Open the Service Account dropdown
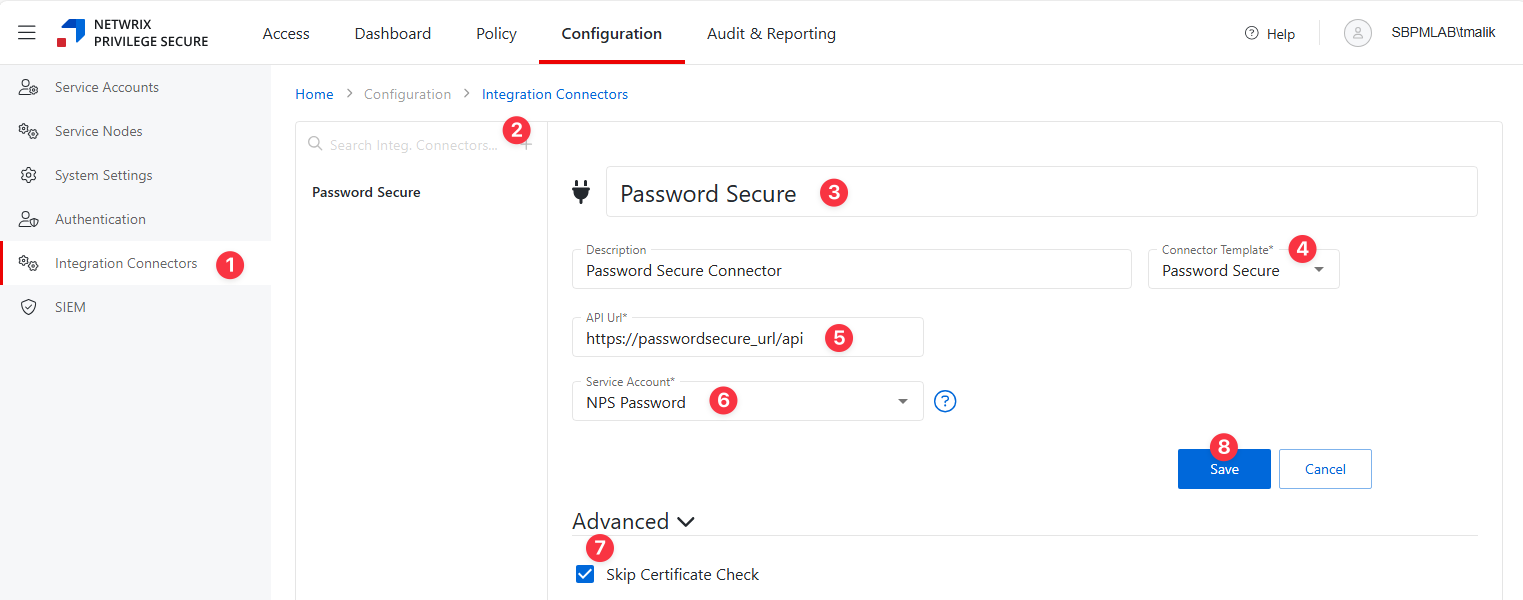 coord(902,402)
